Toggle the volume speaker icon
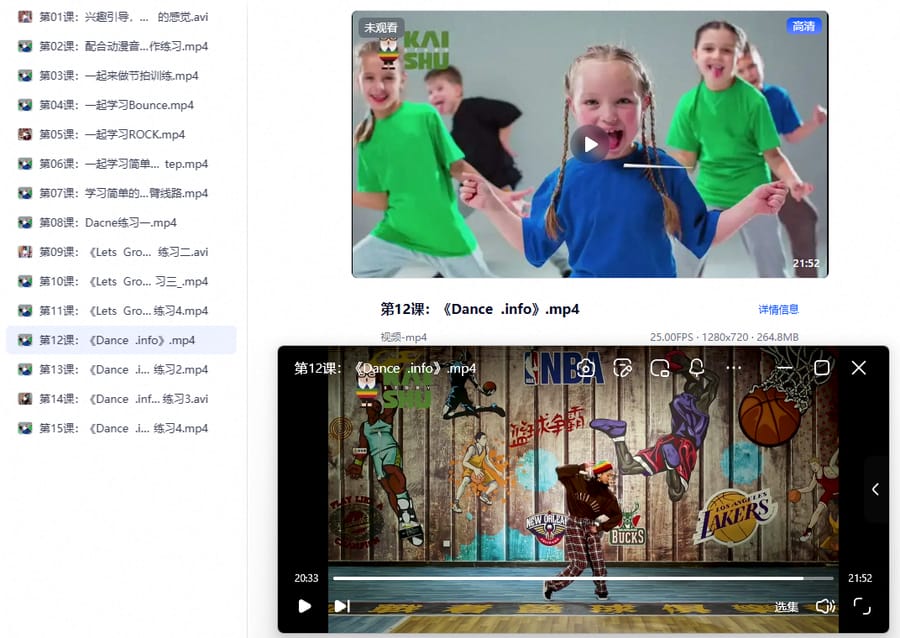 pyautogui.click(x=825, y=606)
